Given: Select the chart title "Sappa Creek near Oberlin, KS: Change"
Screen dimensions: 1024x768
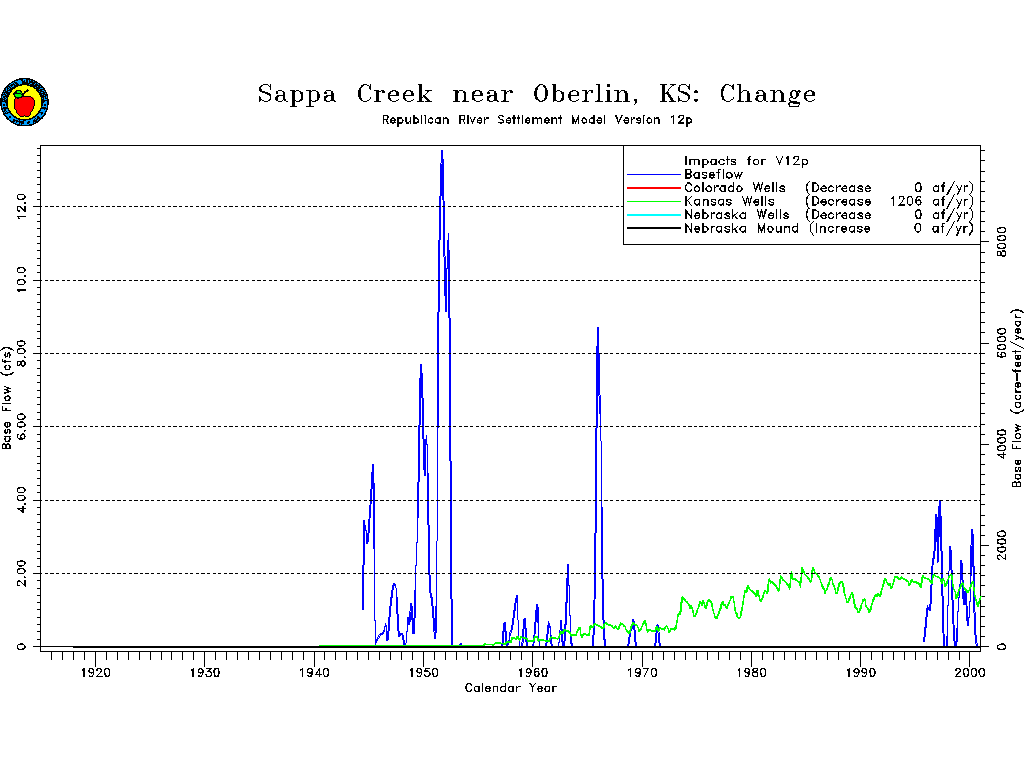Looking at the screenshot, I should 536,94.
